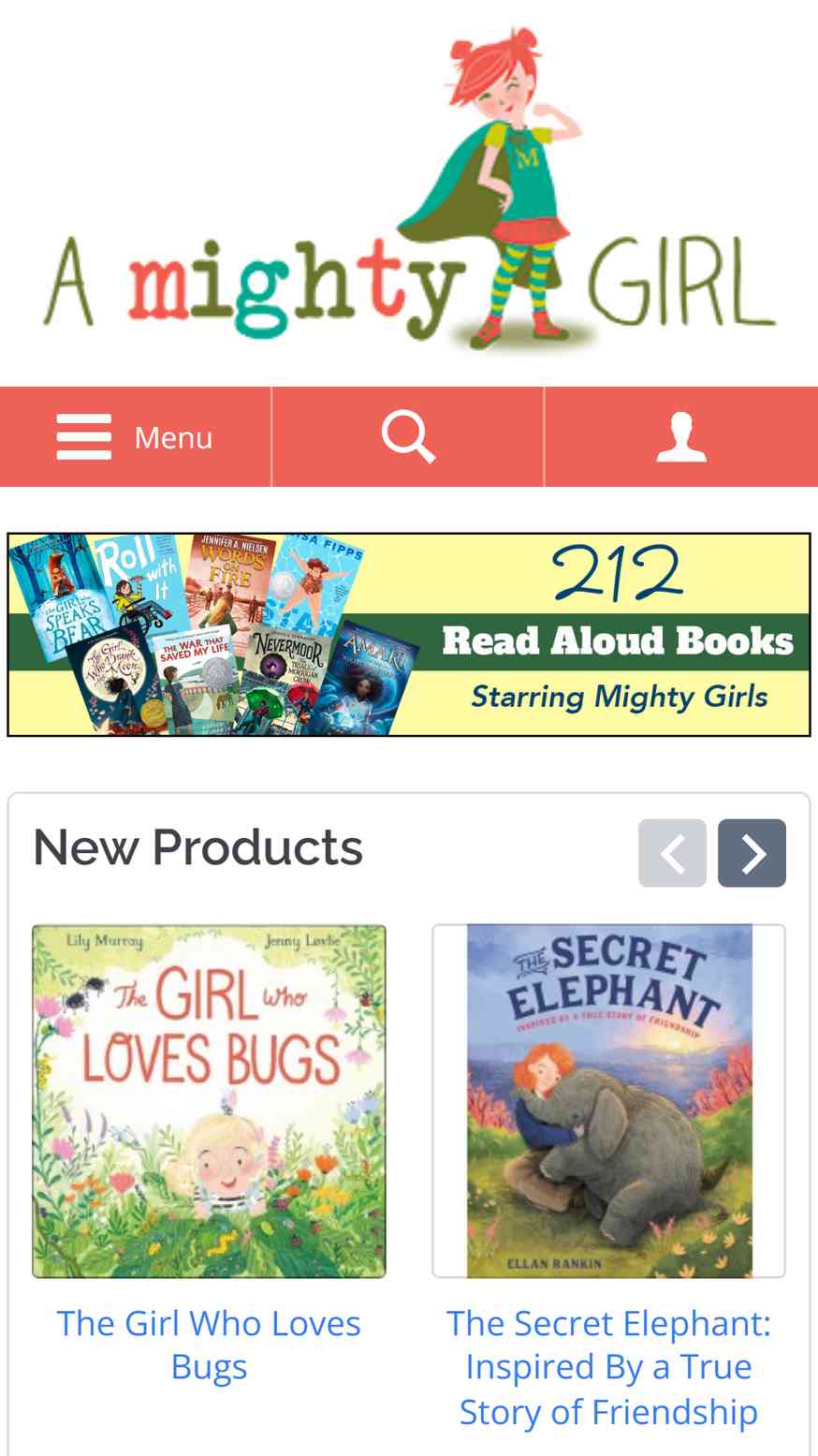
Task: Open the user account profile icon
Action: [x=681, y=437]
